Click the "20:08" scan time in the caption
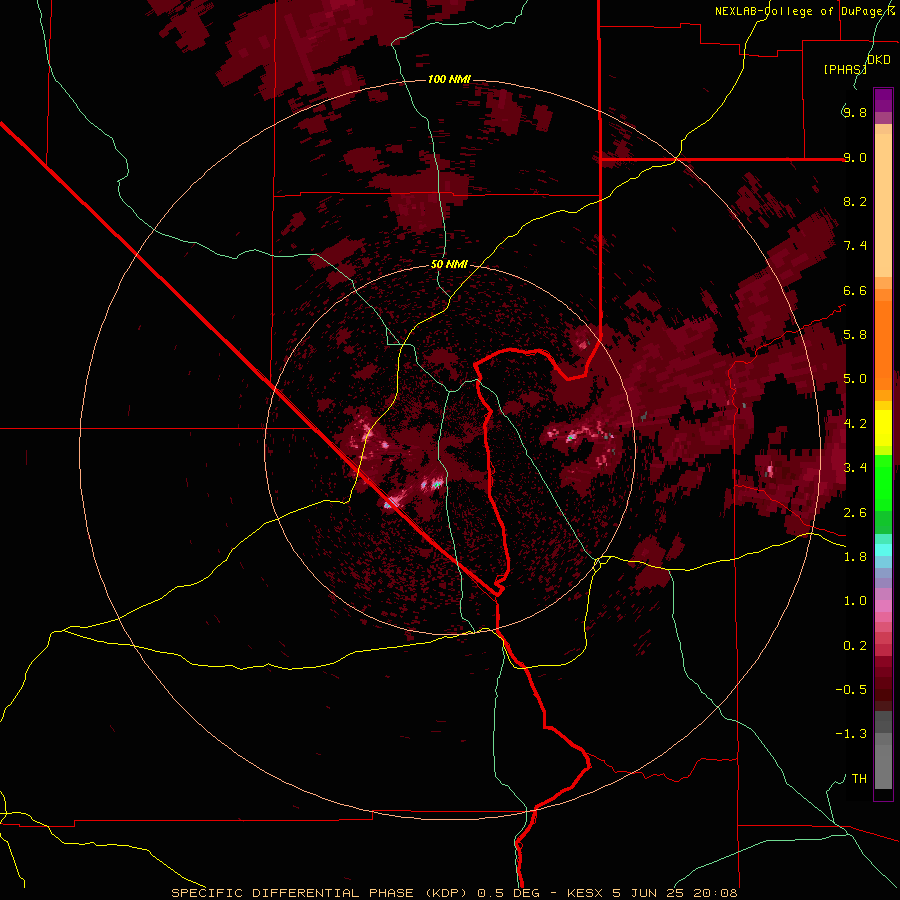 click(716, 893)
